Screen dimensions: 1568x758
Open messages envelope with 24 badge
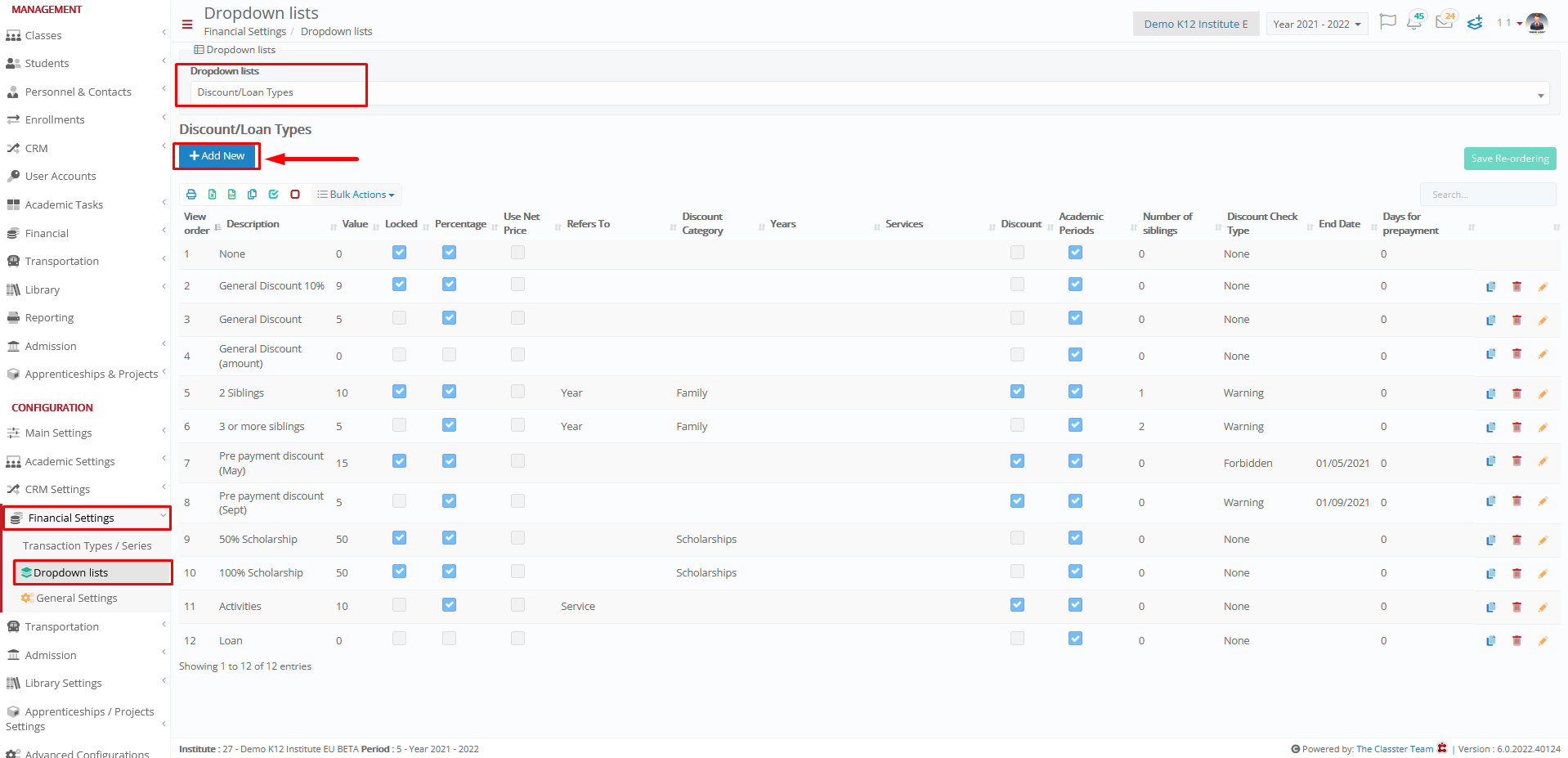1445,21
